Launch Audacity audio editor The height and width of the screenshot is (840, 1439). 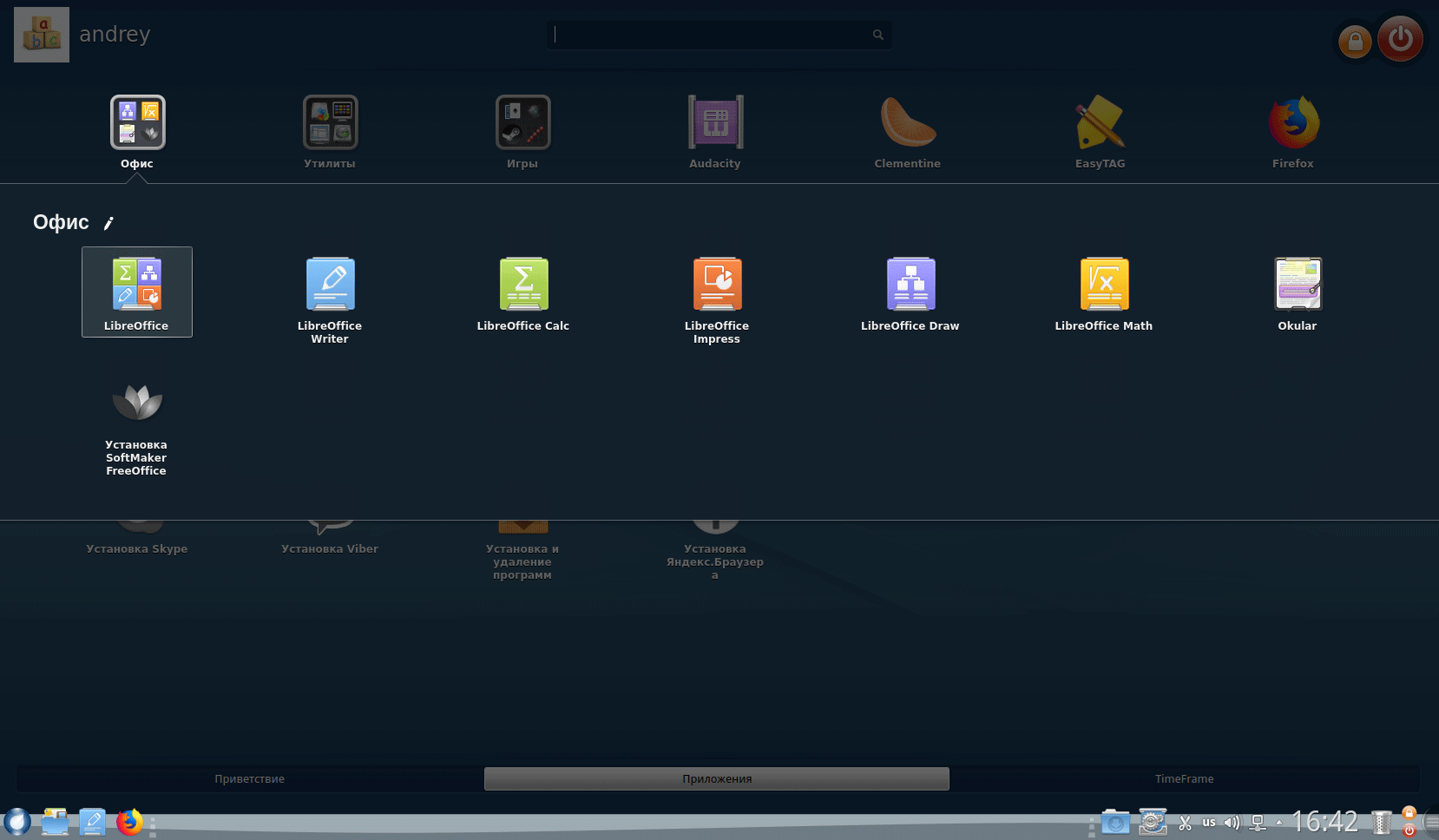(715, 122)
